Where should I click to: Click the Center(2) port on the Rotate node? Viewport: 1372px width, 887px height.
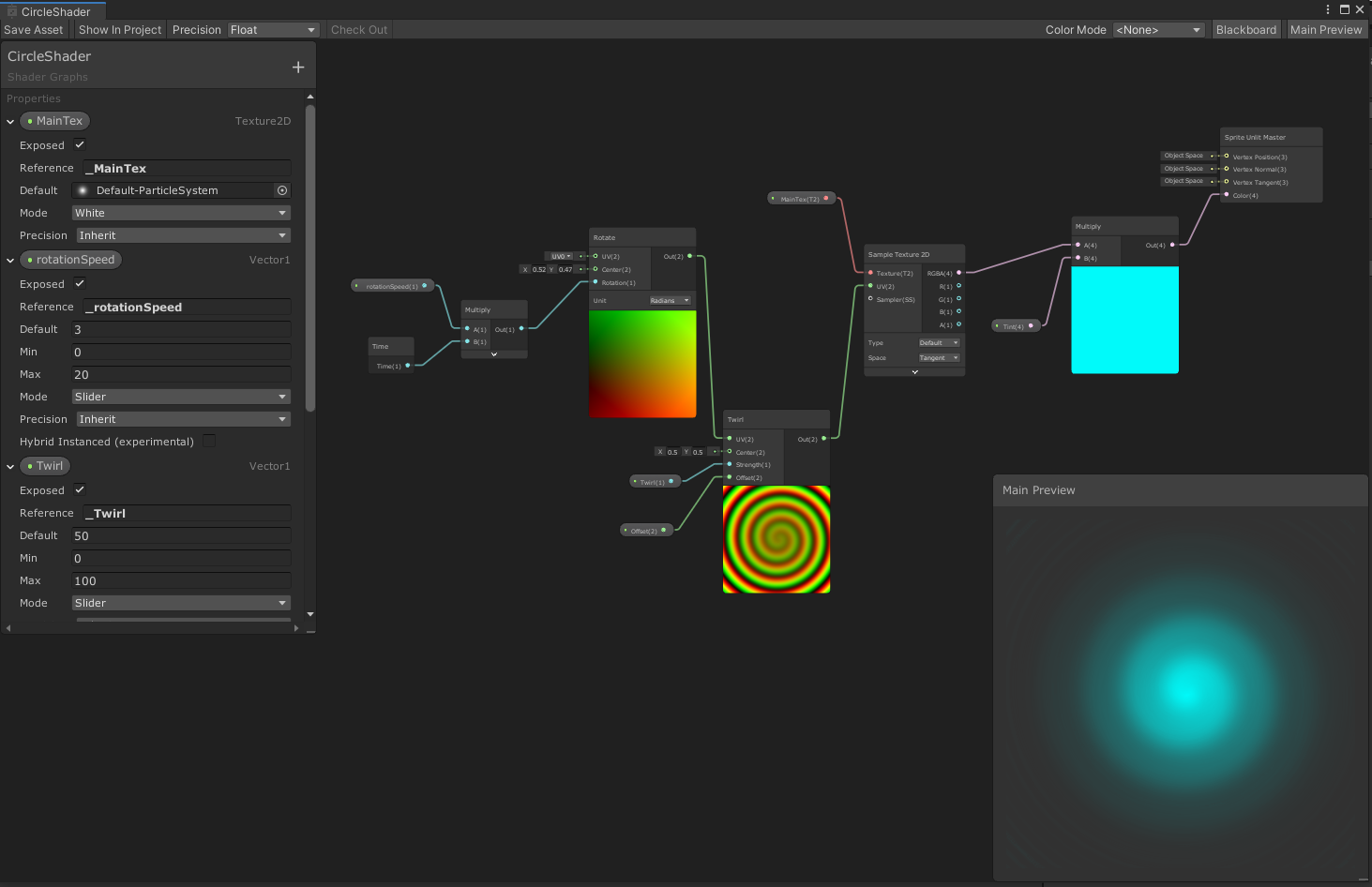[x=596, y=269]
